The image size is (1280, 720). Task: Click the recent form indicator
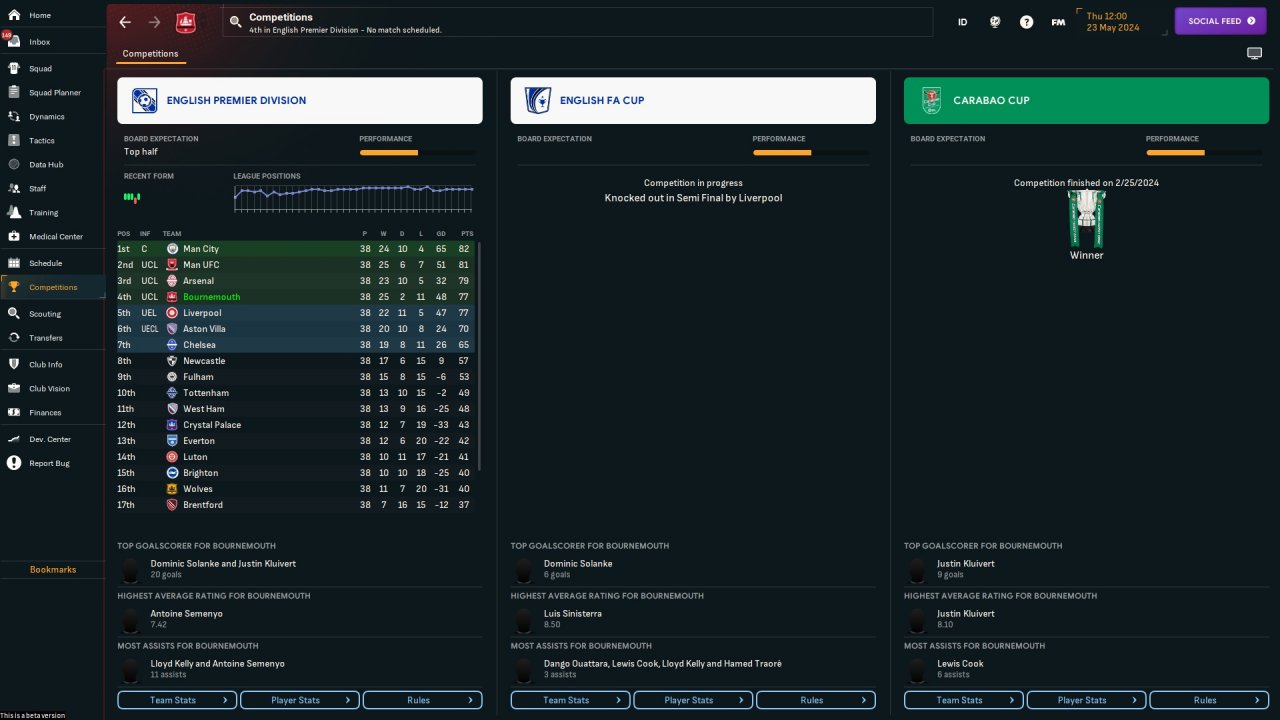coord(132,197)
